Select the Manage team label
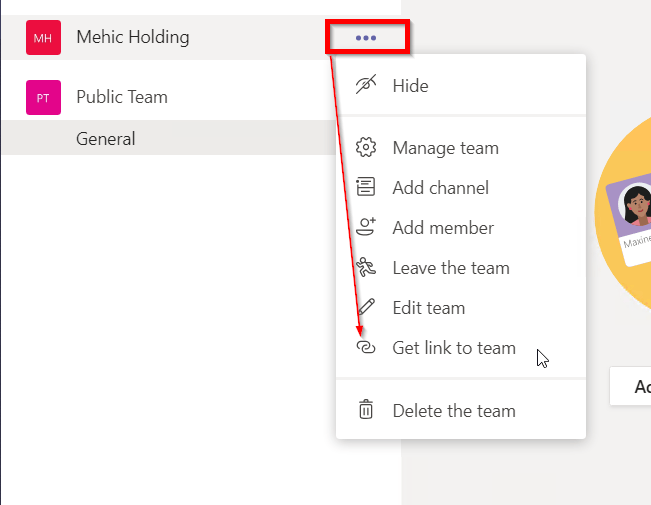 coord(445,148)
